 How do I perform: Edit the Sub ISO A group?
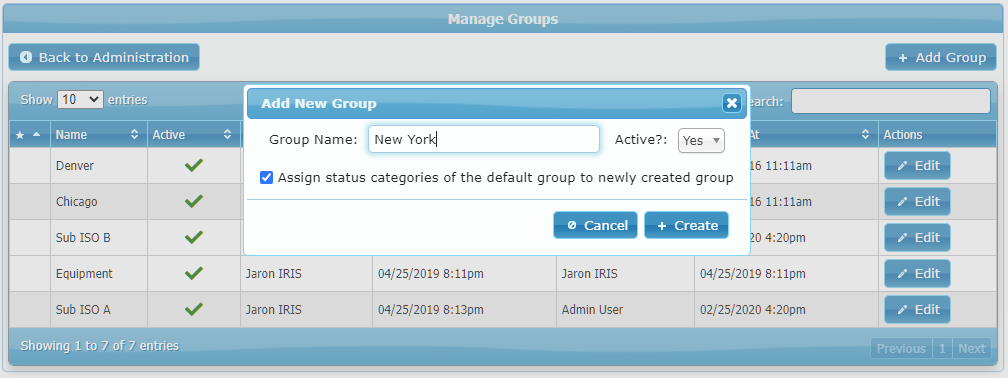tap(917, 309)
